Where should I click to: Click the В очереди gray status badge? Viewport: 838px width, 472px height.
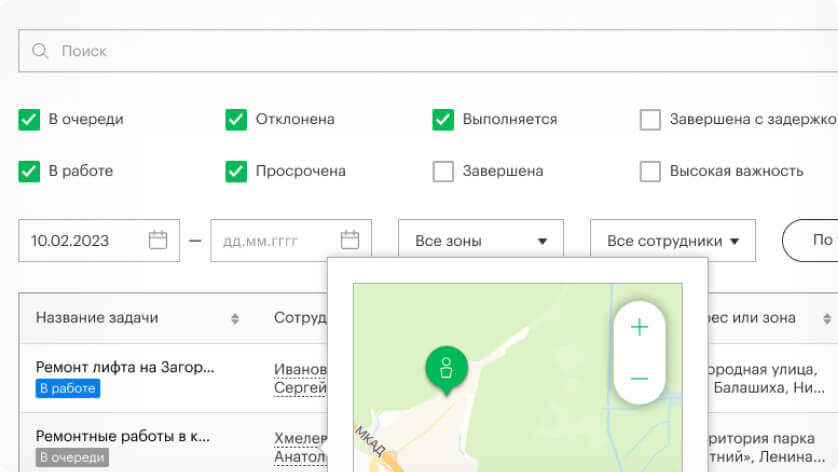[72, 457]
